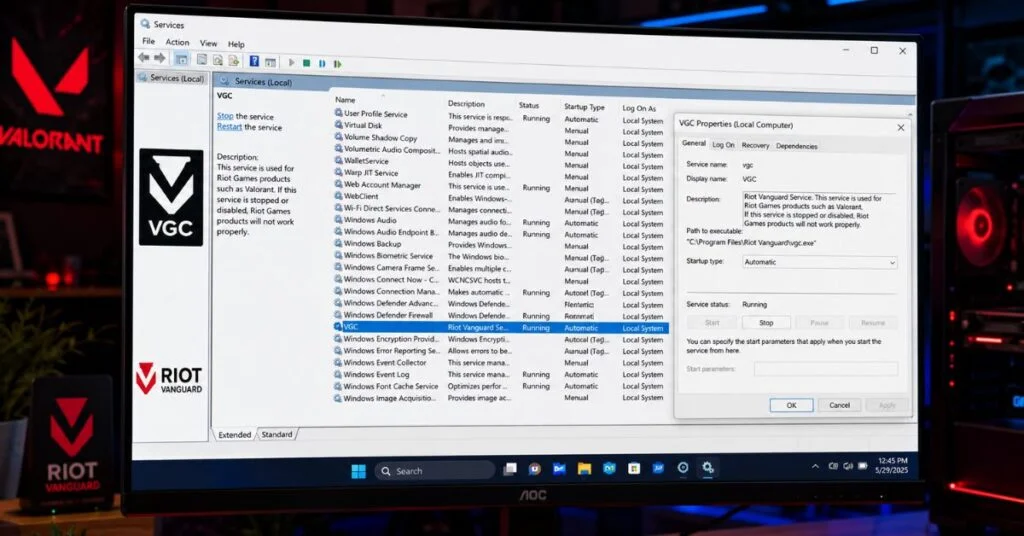Click the gear icon beside VGC service row
This screenshot has height=536, width=1024.
pyautogui.click(x=338, y=326)
